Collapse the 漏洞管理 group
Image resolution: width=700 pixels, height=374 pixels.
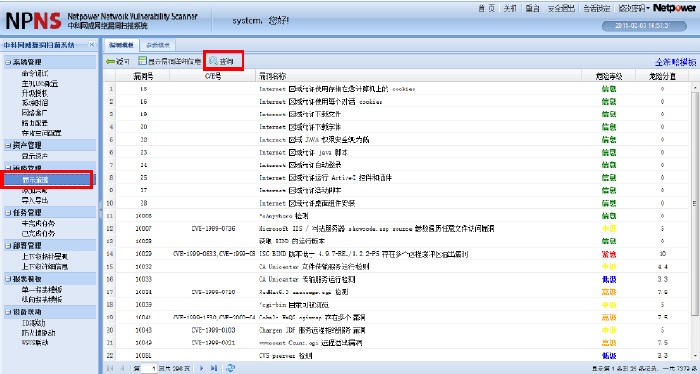point(8,168)
